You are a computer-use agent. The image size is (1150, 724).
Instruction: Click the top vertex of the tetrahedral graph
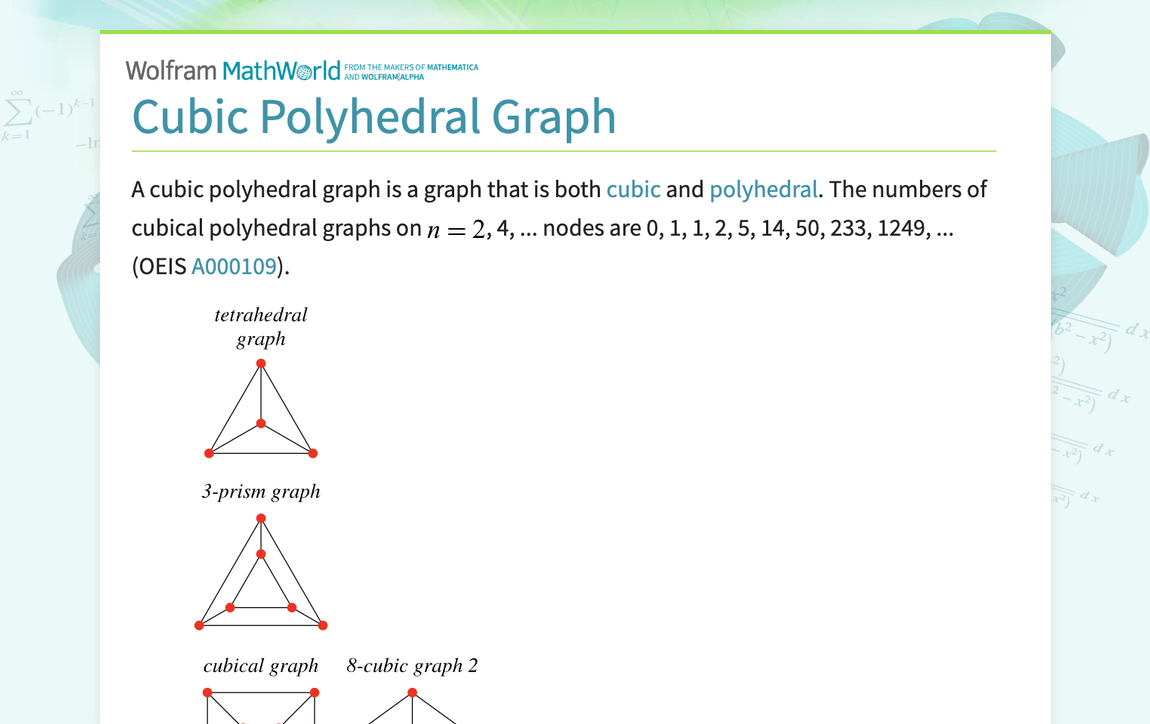tap(260, 363)
